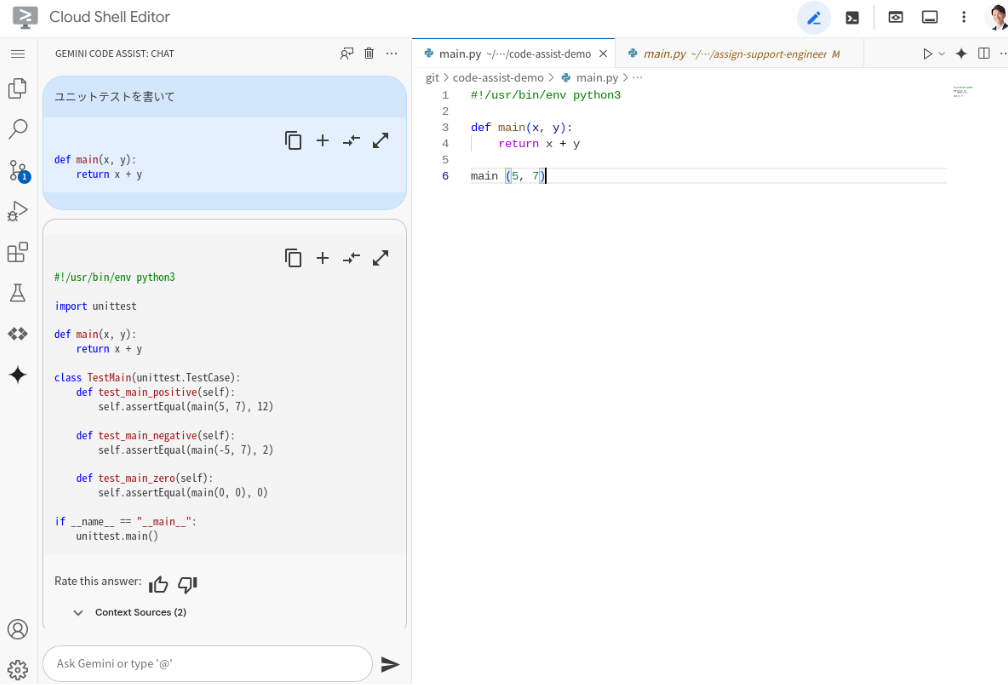Insert generated unit test at cursor
Image resolution: width=1008 pixels, height=685 pixels.
pyautogui.click(x=351, y=258)
